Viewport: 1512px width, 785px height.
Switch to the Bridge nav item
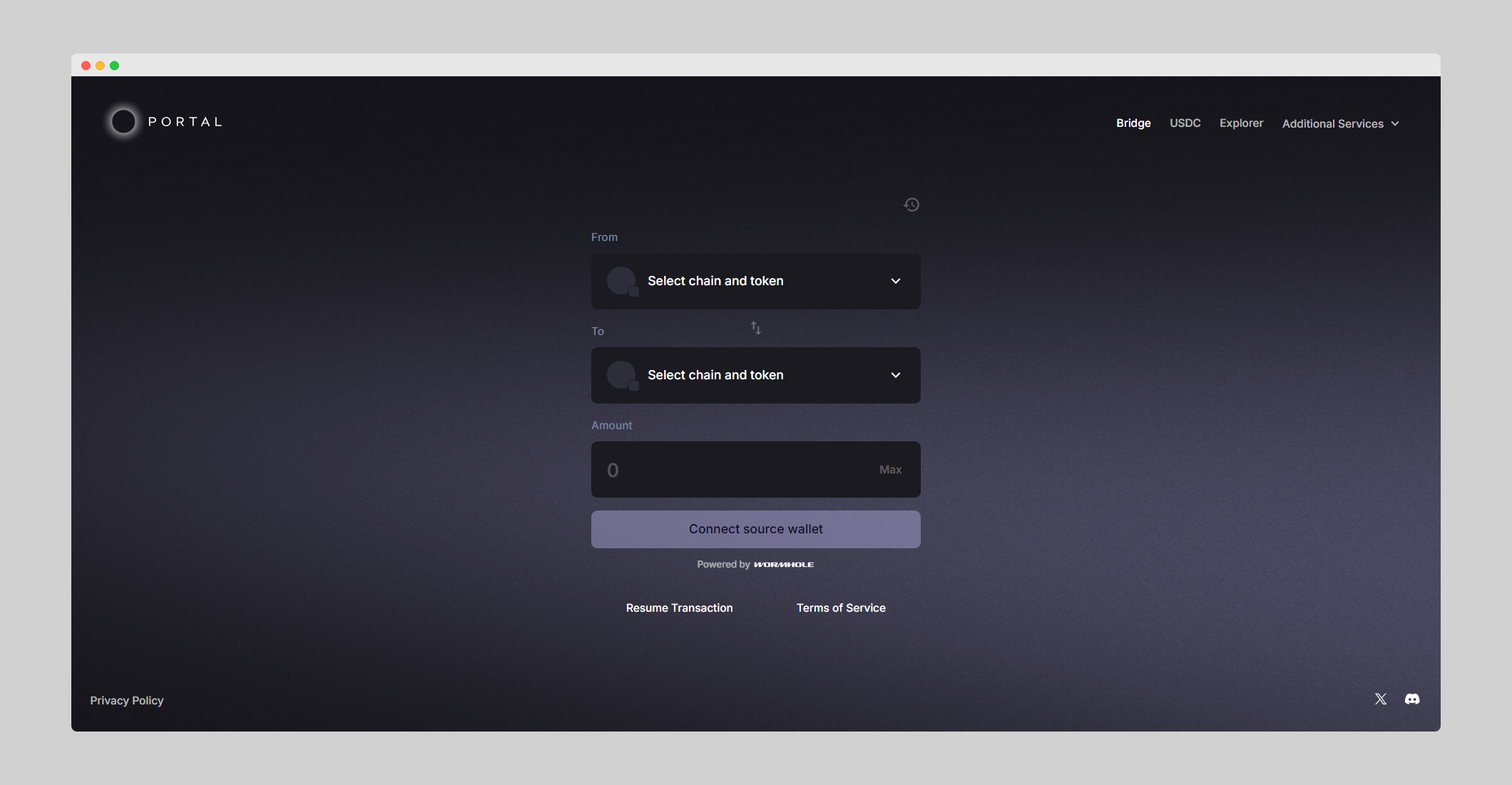pos(1133,123)
